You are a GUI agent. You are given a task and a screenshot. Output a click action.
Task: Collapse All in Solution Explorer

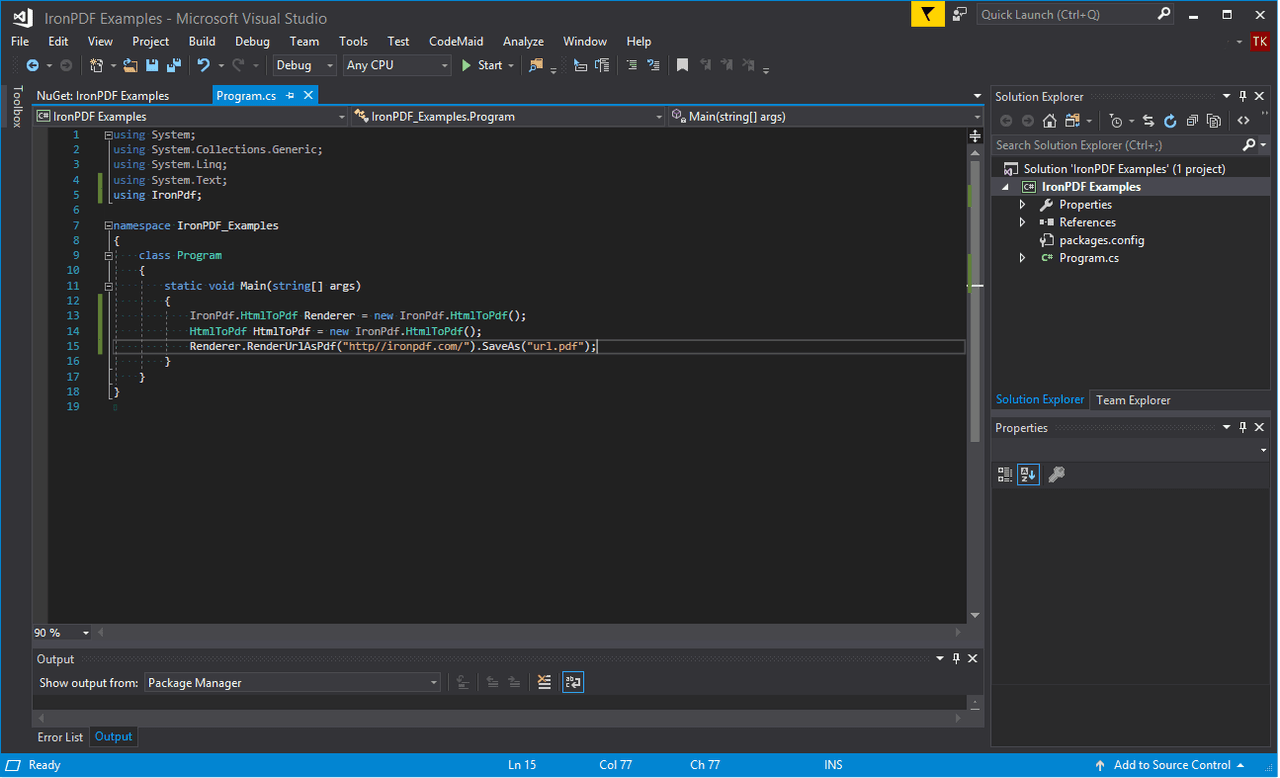(1192, 121)
